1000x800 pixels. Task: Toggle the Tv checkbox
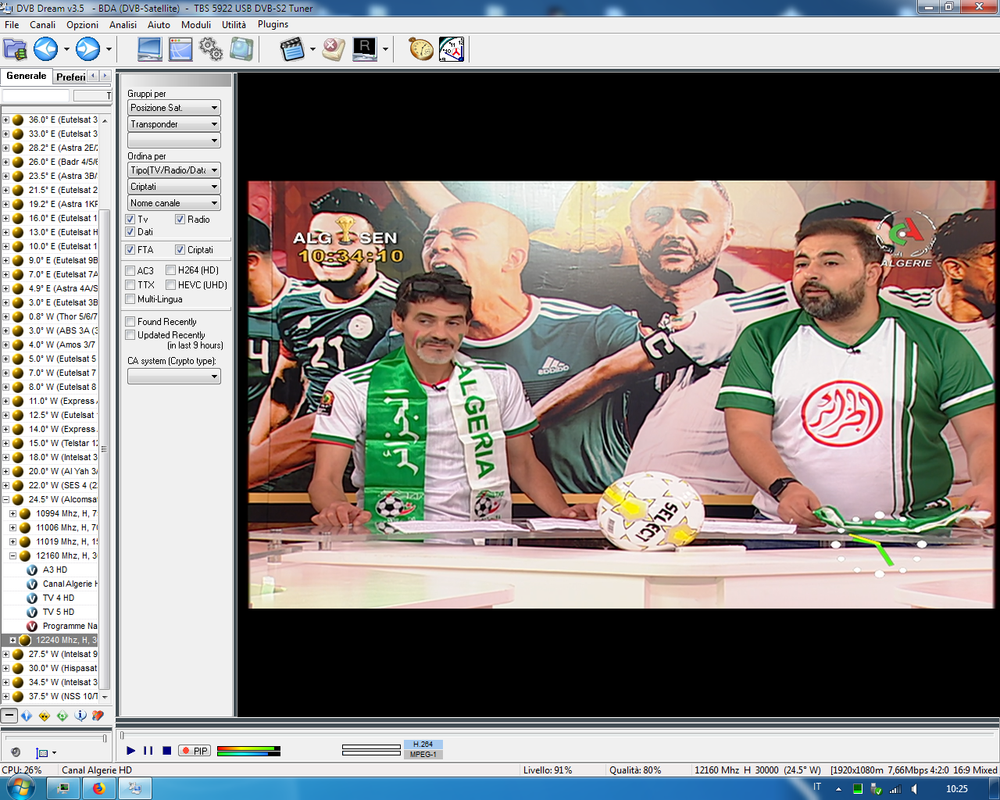pyautogui.click(x=130, y=219)
